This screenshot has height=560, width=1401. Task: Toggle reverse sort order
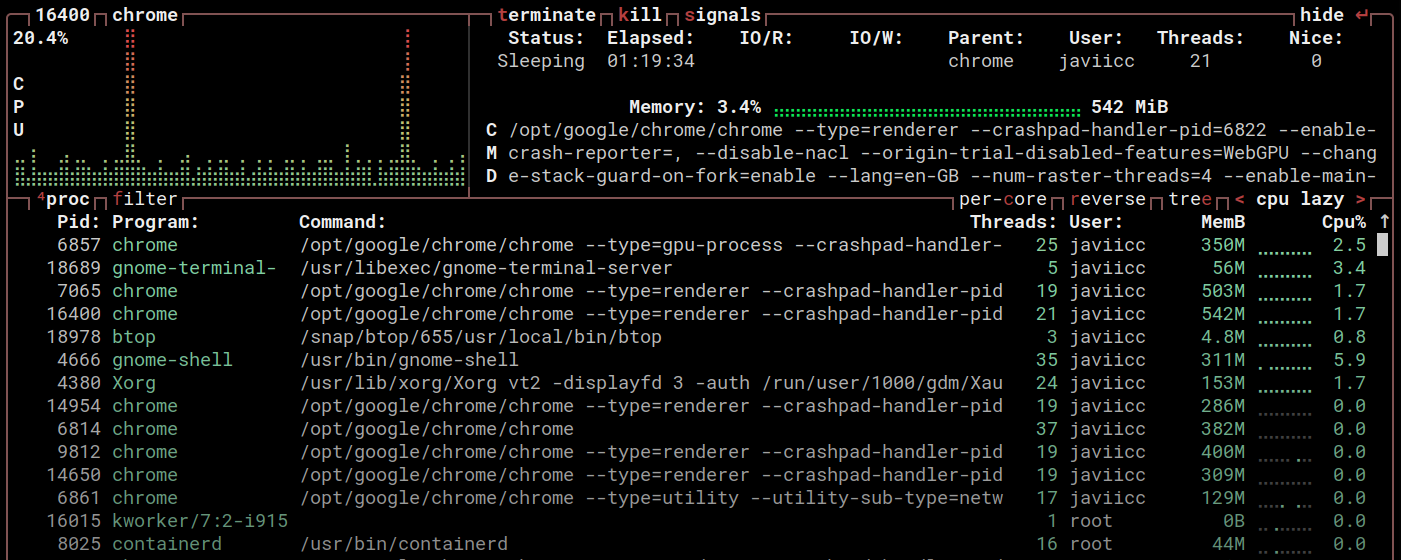coord(1108,199)
